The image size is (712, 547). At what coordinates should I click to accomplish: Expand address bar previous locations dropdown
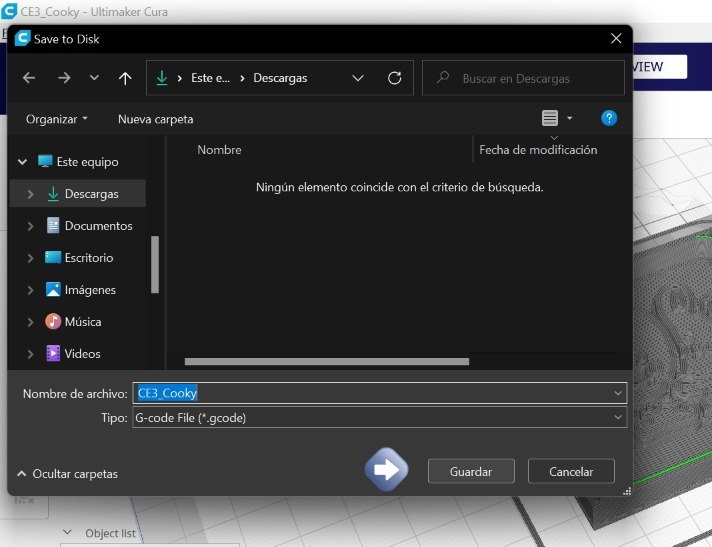358,78
